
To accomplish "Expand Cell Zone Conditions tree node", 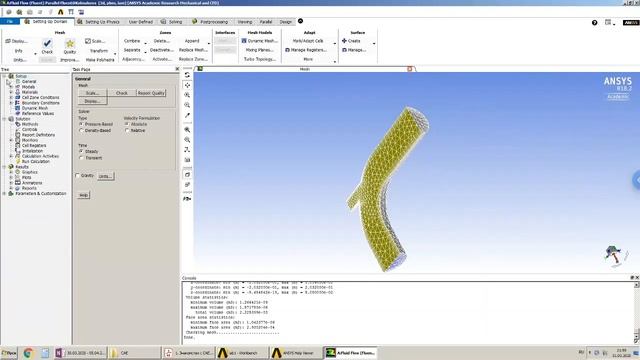I will tap(11, 98).
